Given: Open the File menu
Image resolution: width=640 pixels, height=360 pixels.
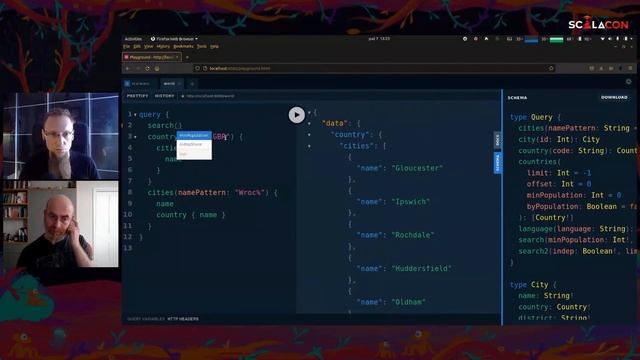Looking at the screenshot, I should pos(127,47).
